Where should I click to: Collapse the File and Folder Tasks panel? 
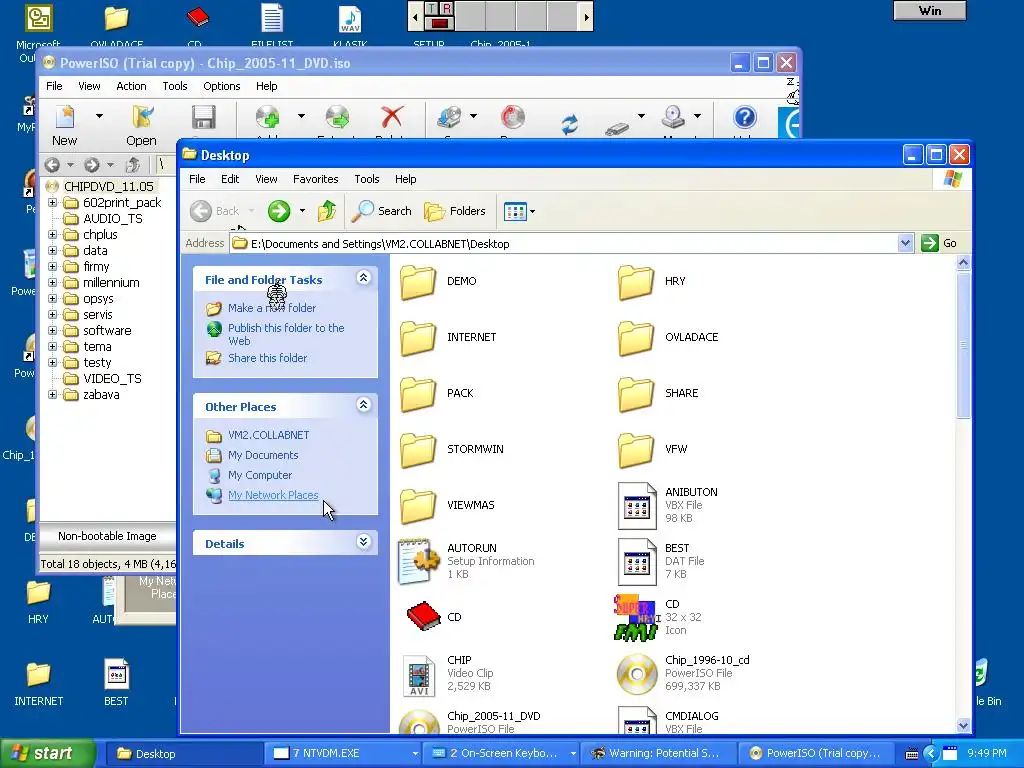364,278
